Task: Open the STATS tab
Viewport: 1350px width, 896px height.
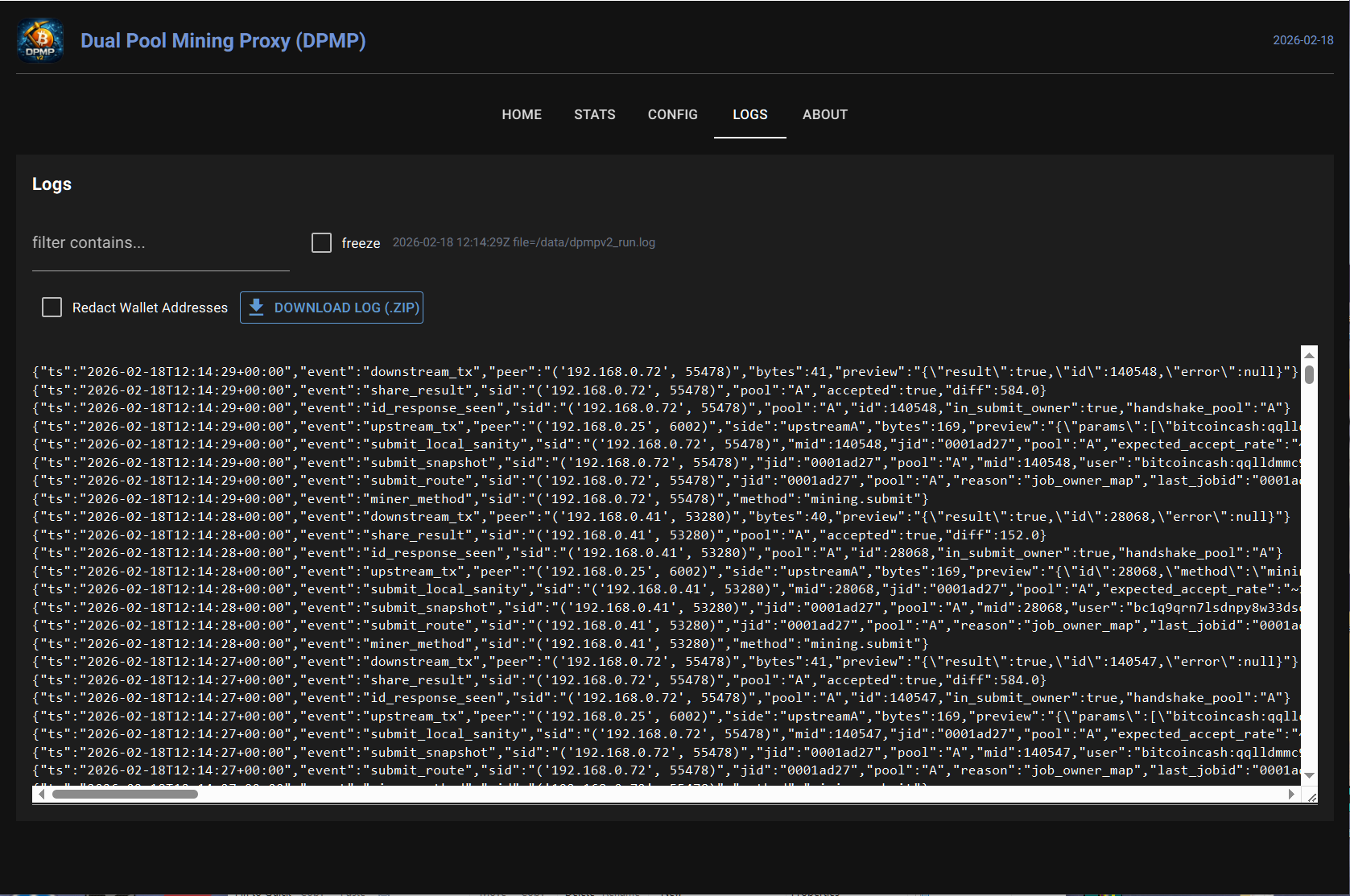Action: click(594, 115)
